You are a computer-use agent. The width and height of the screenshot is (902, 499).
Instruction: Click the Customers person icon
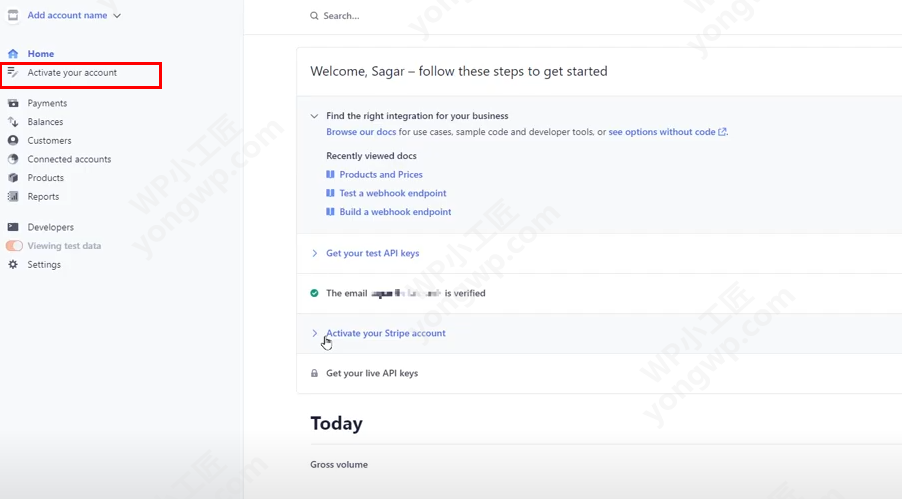point(13,141)
